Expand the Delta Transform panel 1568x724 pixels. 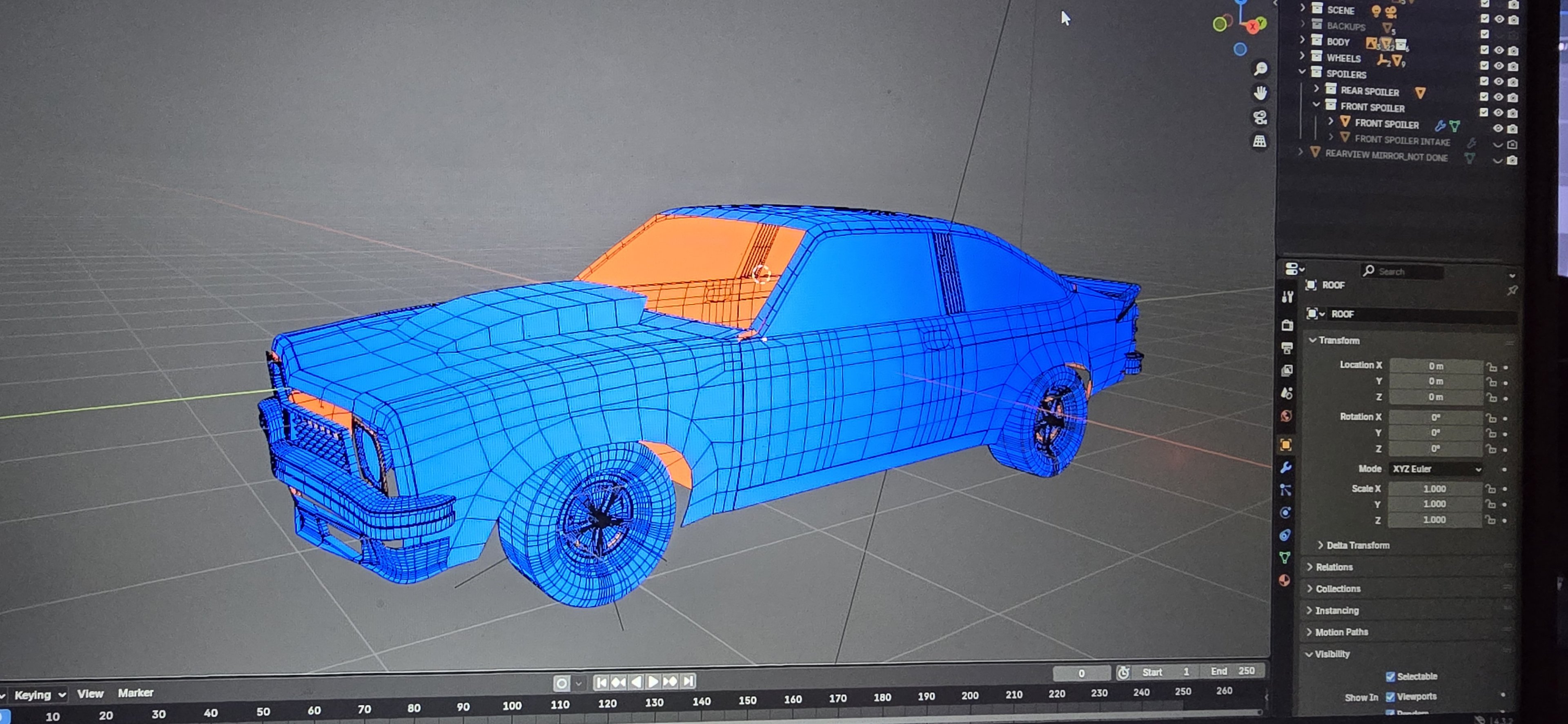tap(1357, 545)
